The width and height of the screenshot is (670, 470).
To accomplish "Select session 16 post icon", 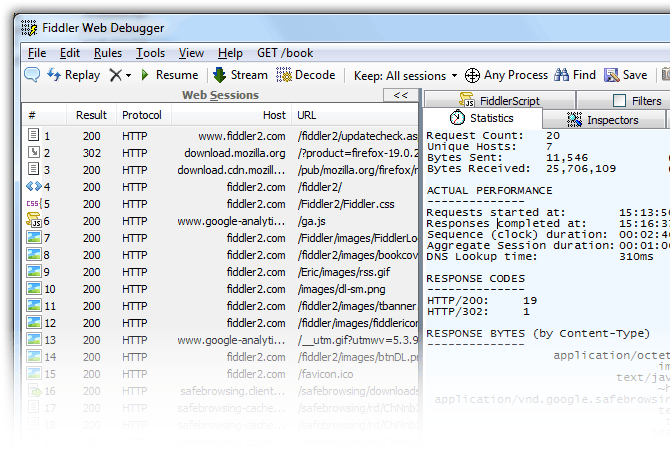I will click(x=34, y=391).
